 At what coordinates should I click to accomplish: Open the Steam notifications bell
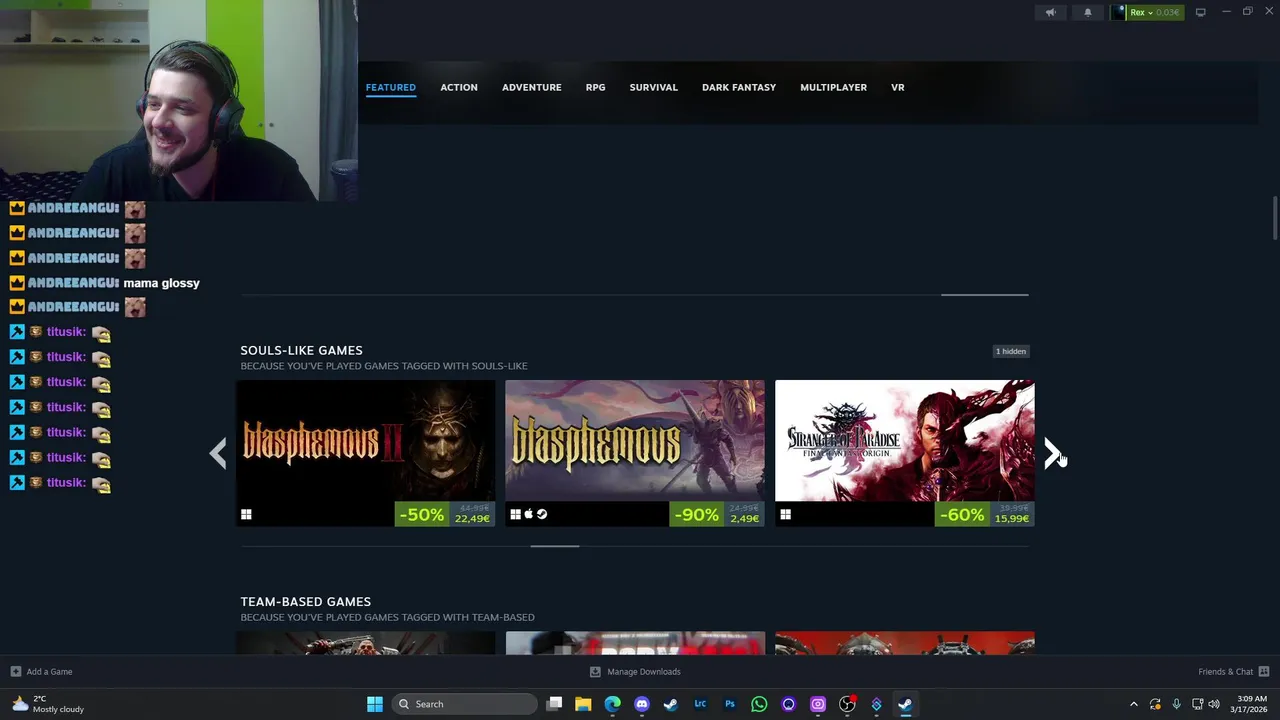point(1088,12)
